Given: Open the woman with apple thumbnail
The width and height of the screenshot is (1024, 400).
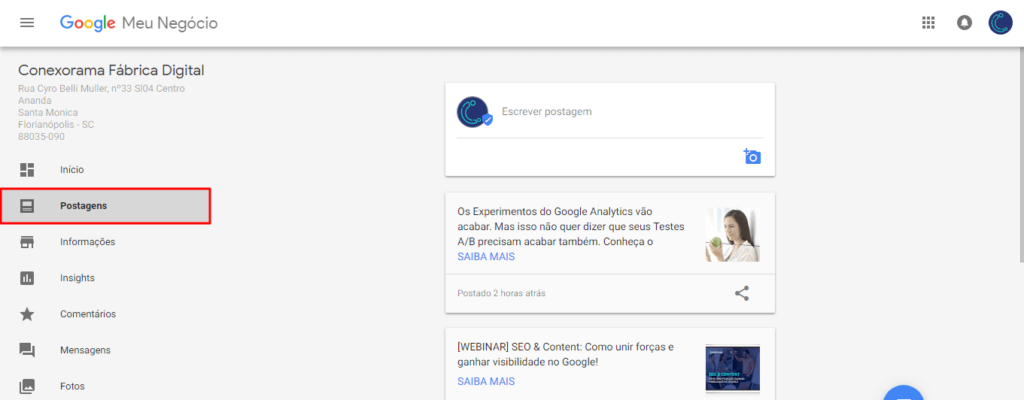Looking at the screenshot, I should (733, 235).
